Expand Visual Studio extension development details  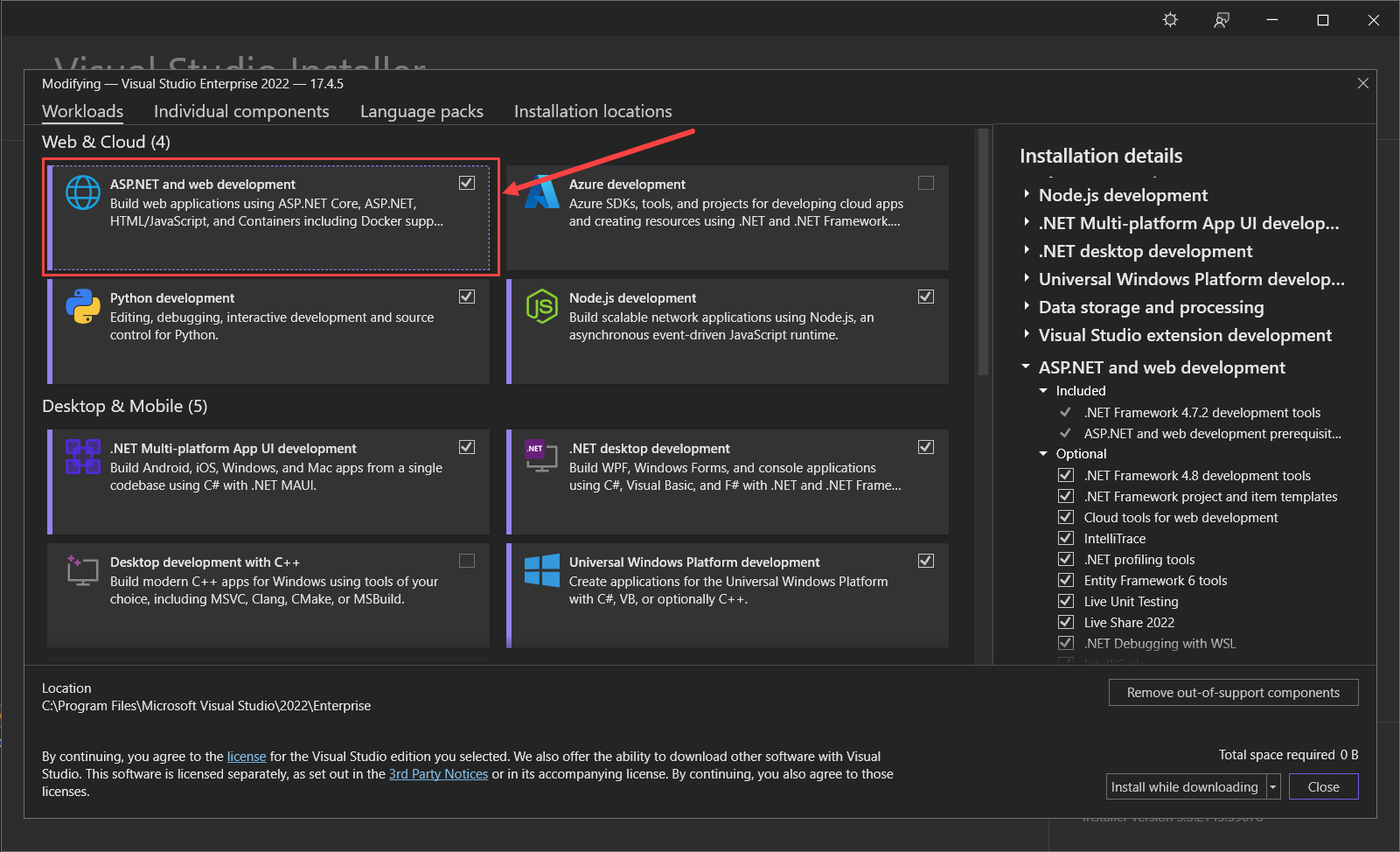(x=1027, y=335)
